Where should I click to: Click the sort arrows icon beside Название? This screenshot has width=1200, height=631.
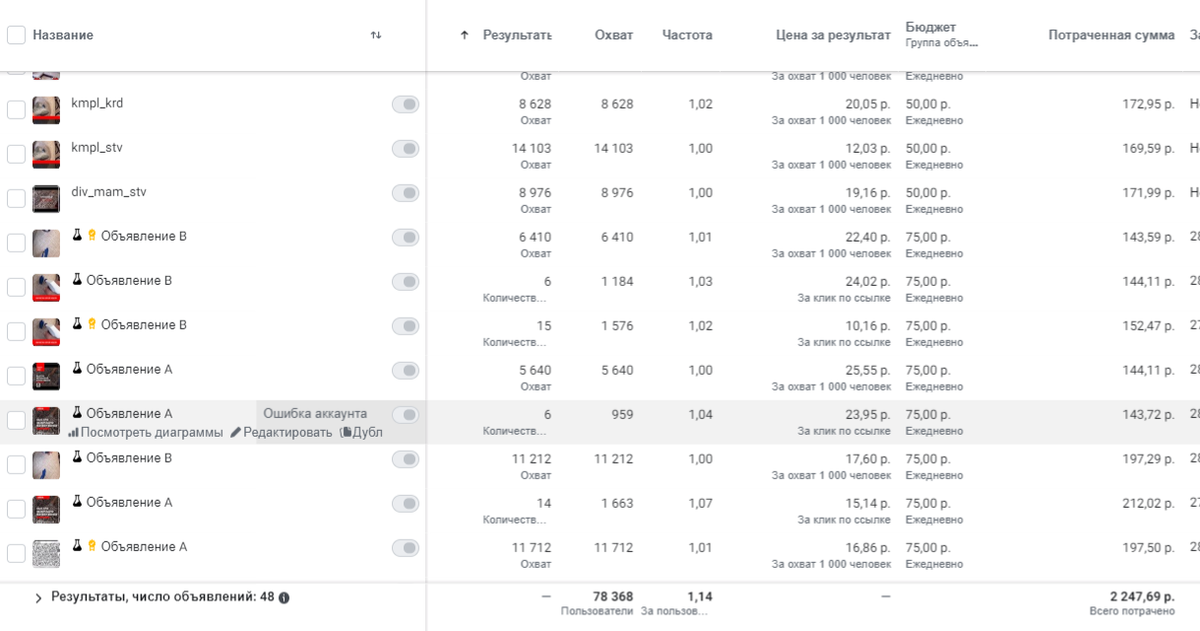pyautogui.click(x=376, y=35)
